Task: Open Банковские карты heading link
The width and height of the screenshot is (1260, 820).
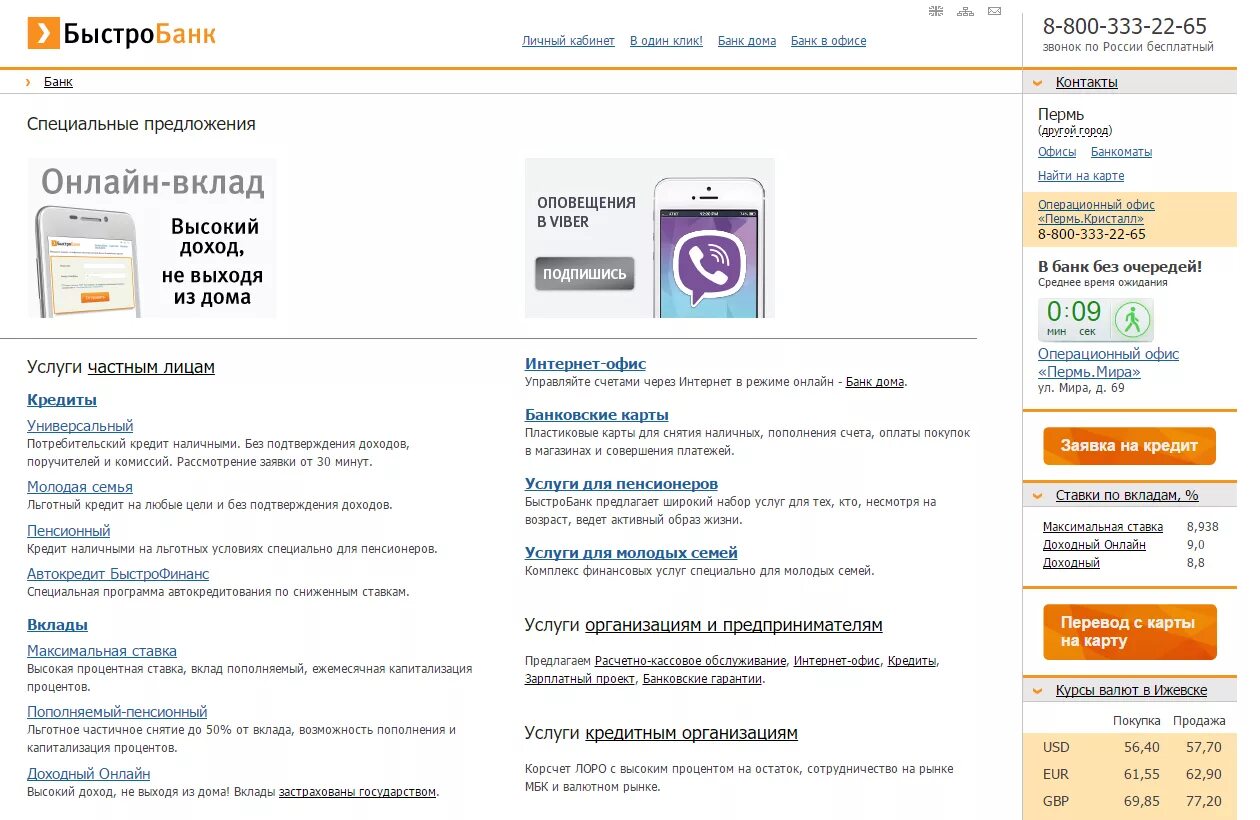Action: [597, 415]
